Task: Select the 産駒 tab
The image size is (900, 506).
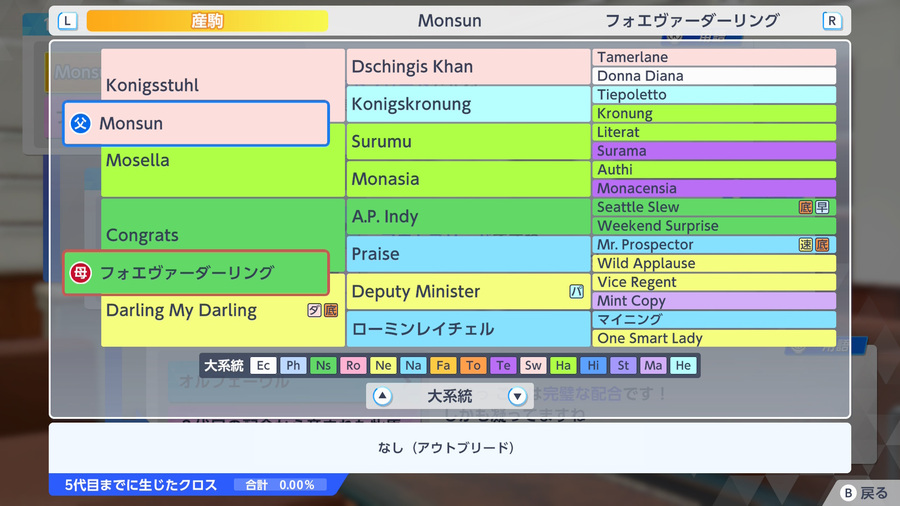Action: [x=207, y=21]
